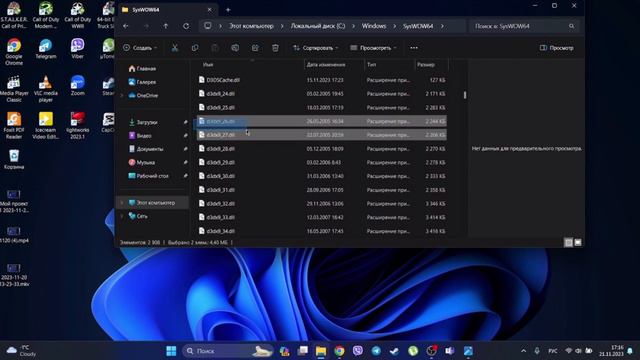The image size is (640, 360).
Task: Open Документы in the sidebar
Action: [x=146, y=149]
